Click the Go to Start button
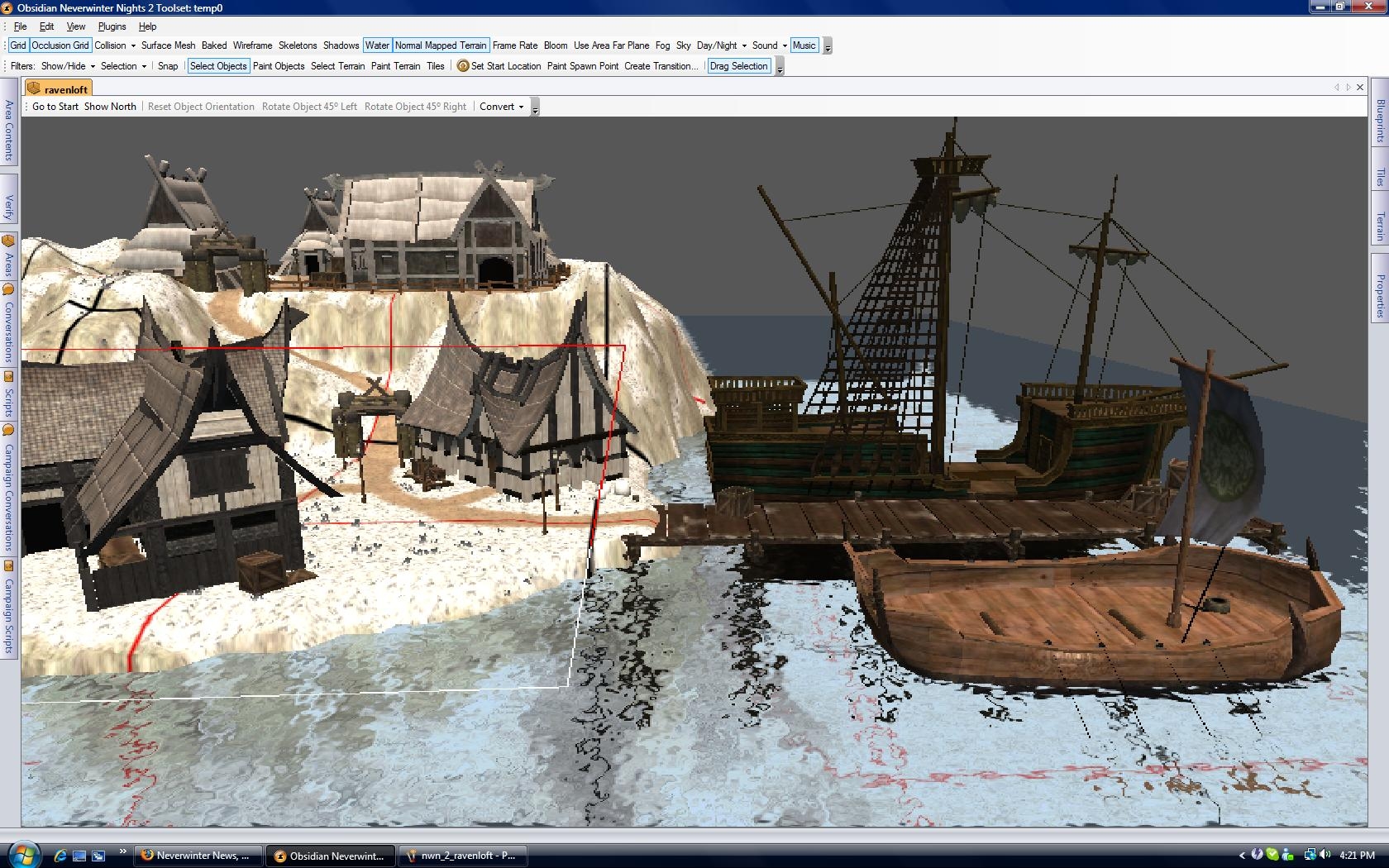 click(x=55, y=107)
